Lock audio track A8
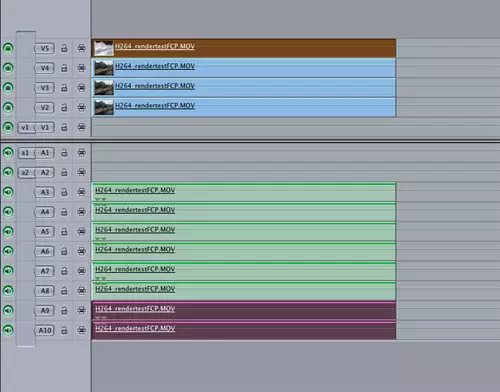Viewport: 500px width, 392px height. pos(64,291)
